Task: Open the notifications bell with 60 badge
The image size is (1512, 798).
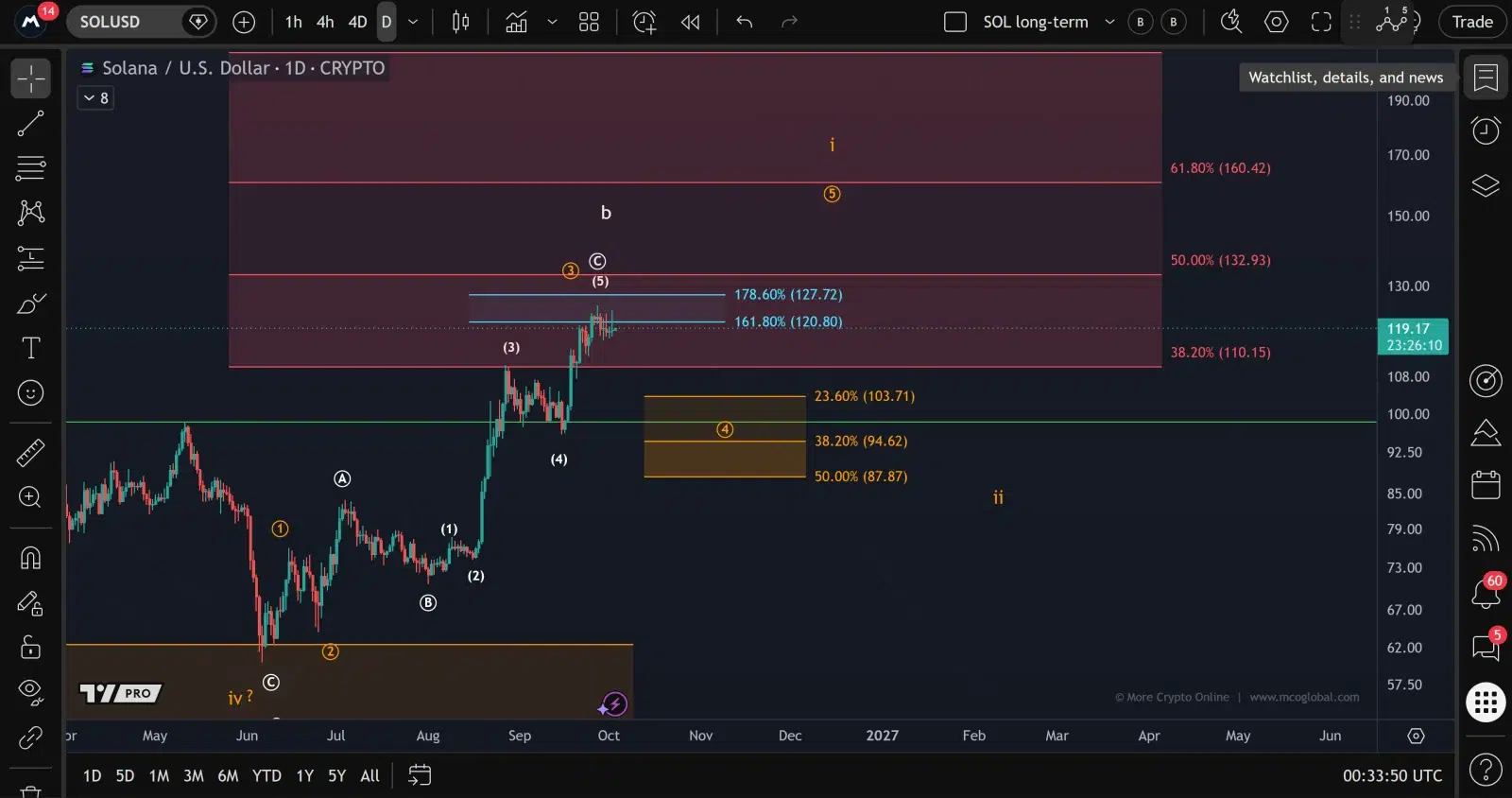Action: [1486, 593]
